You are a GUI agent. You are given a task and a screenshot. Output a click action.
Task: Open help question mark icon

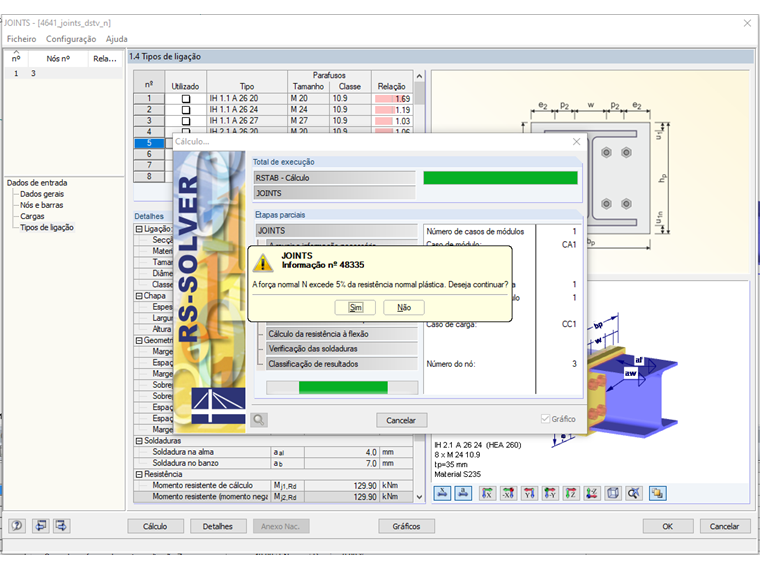pos(17,526)
